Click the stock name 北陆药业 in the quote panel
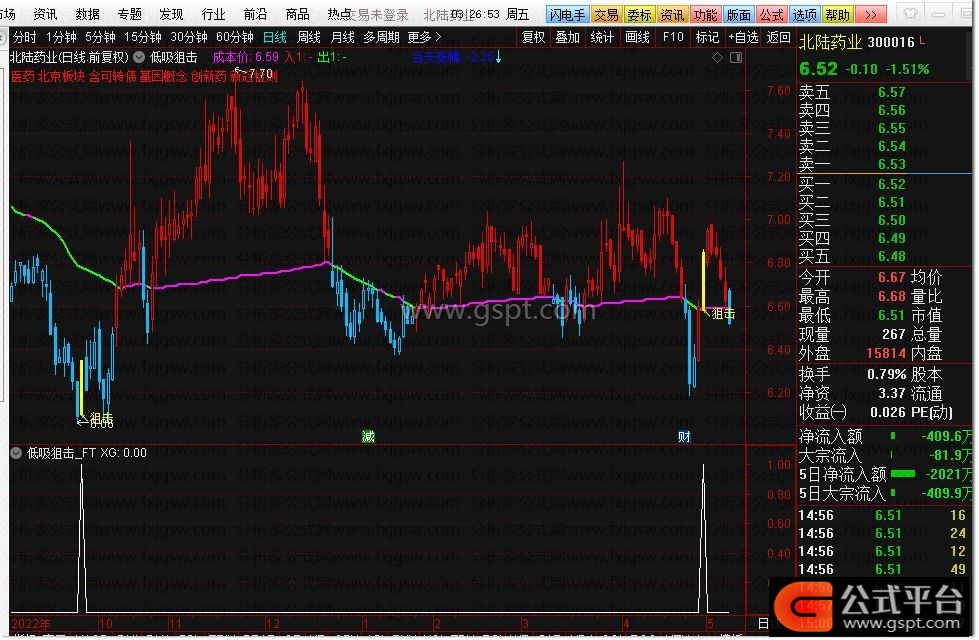The image size is (979, 640). [x=830, y=42]
